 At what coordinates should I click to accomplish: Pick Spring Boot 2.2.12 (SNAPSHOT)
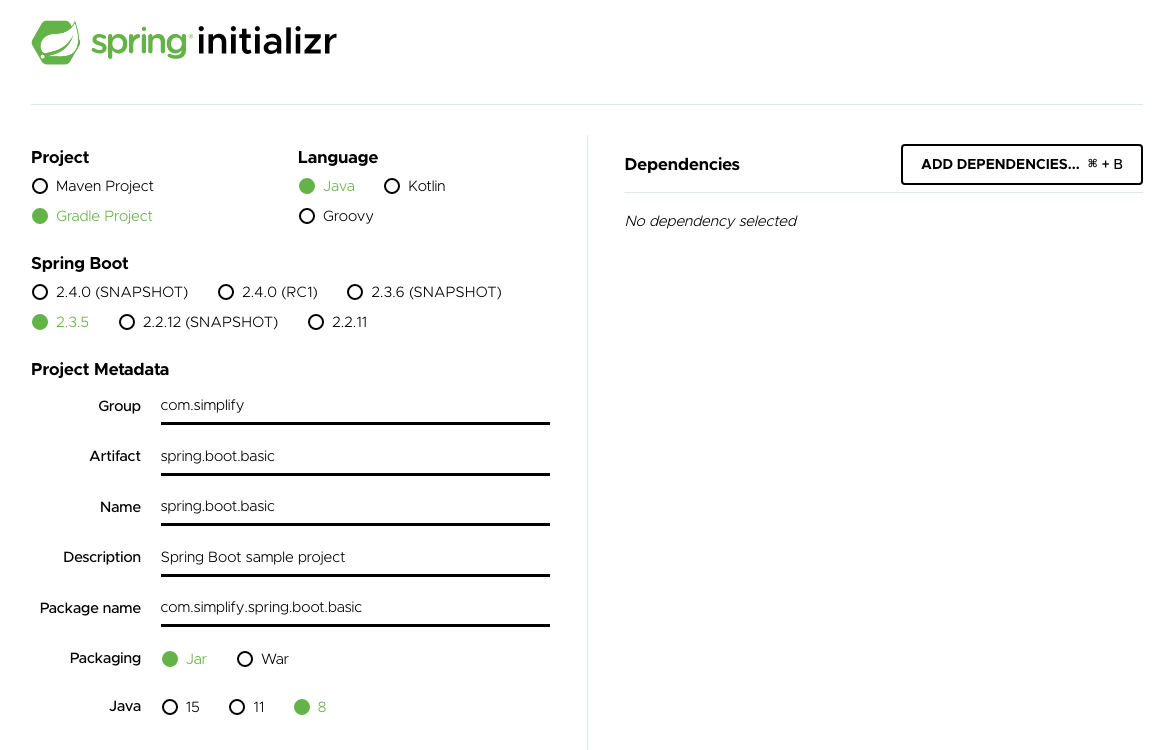click(x=127, y=322)
